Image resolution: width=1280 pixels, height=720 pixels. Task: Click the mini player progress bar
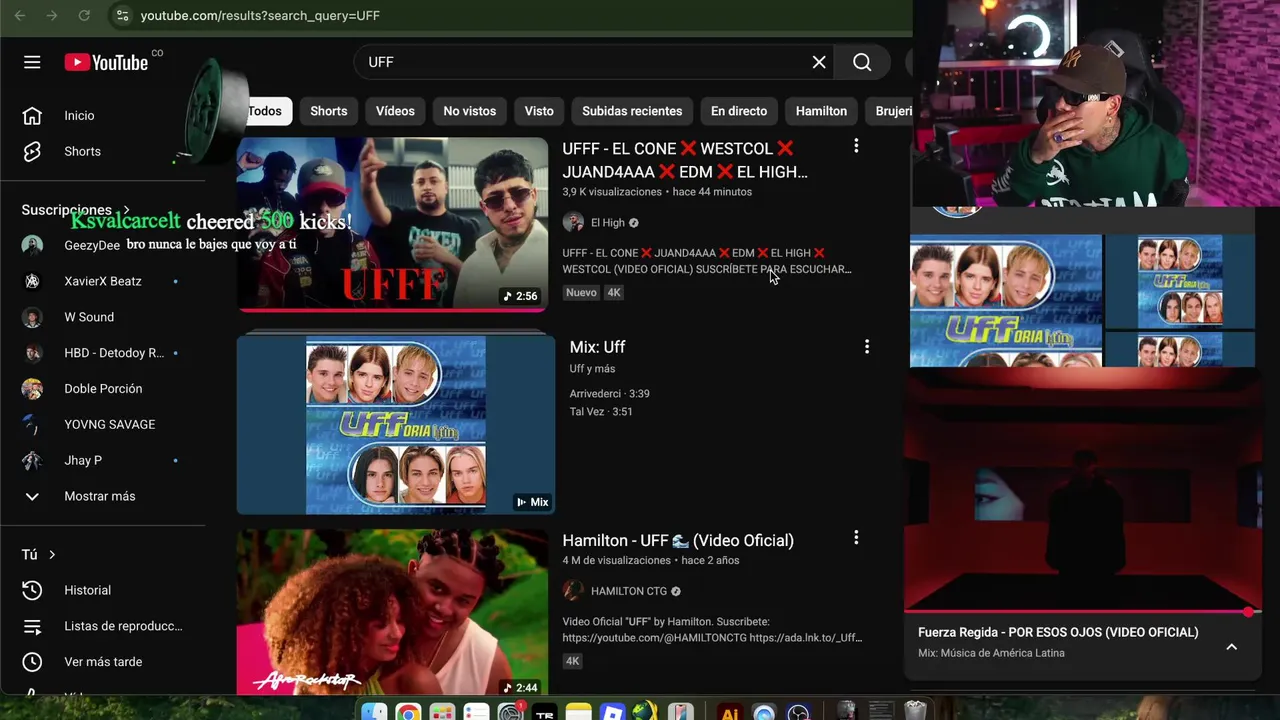coord(1082,612)
